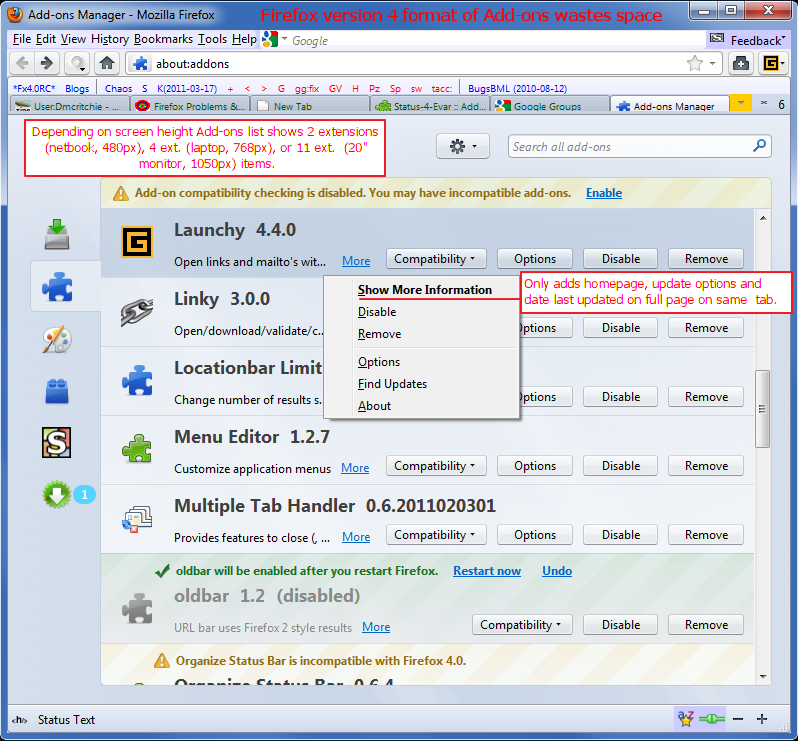Remove the Locationbar Limit extension
Screen dimensions: 798x741
coord(706,396)
